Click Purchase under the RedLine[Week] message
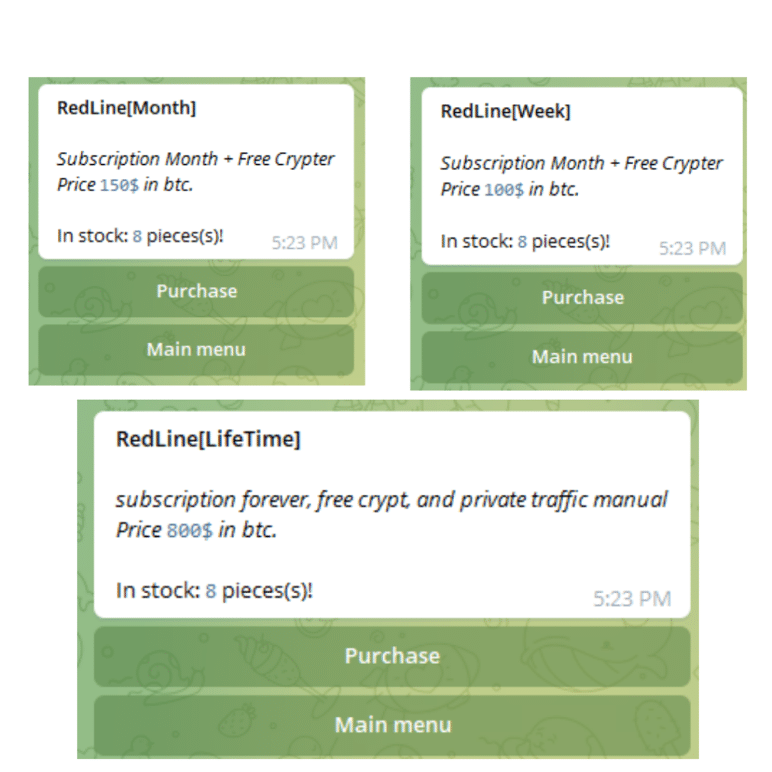The image size is (772, 772). pos(582,297)
